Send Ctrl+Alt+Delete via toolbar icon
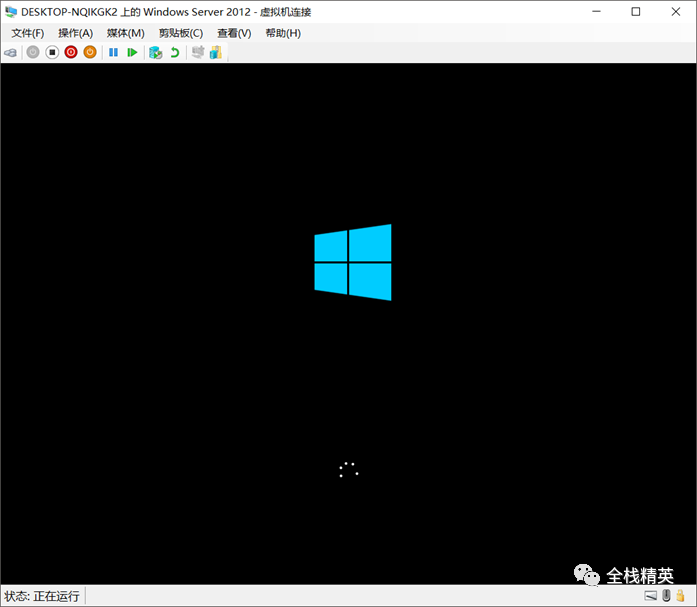Viewport: 697px width, 607px height. click(x=10, y=53)
